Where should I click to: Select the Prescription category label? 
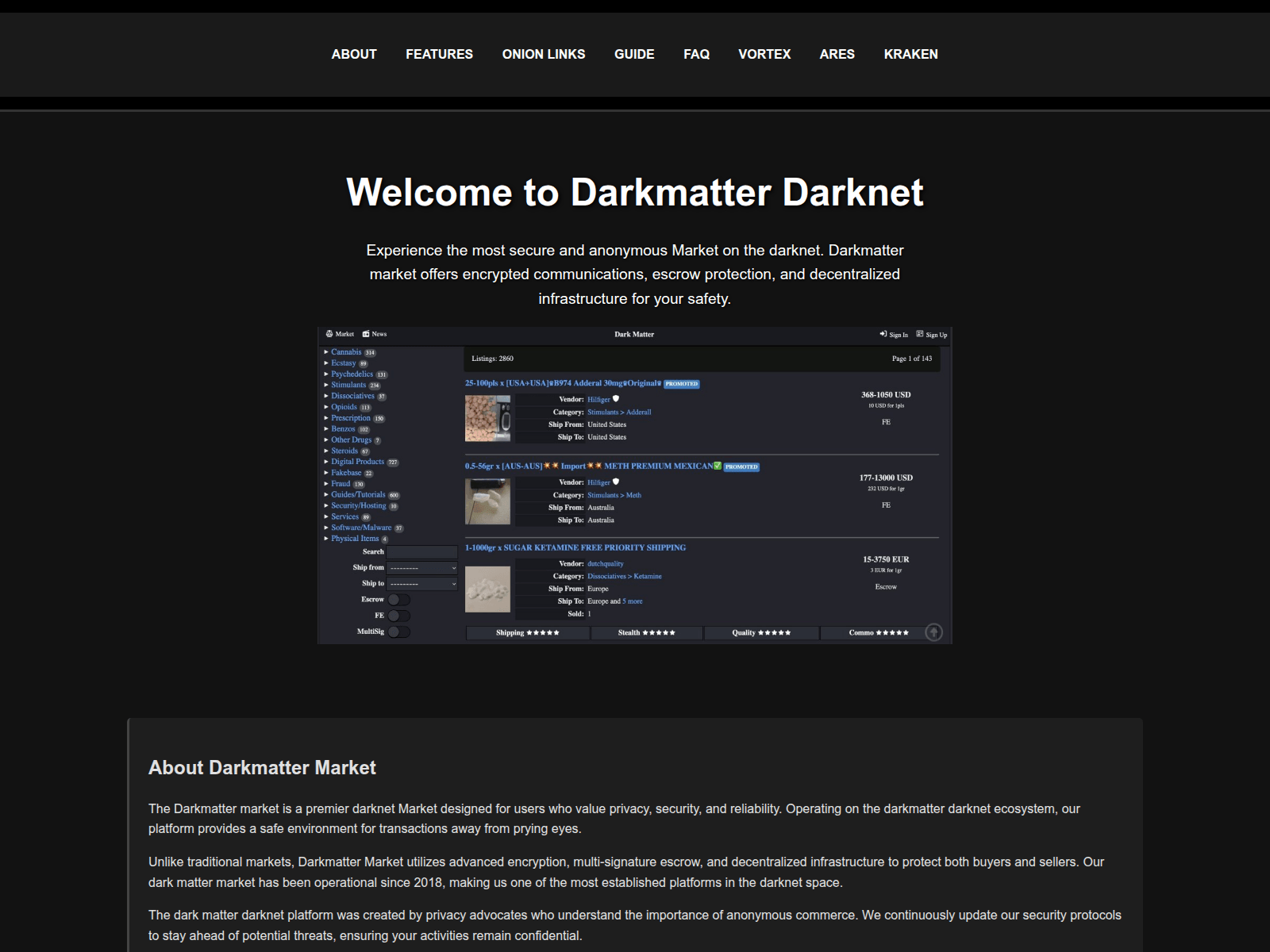pyautogui.click(x=351, y=418)
